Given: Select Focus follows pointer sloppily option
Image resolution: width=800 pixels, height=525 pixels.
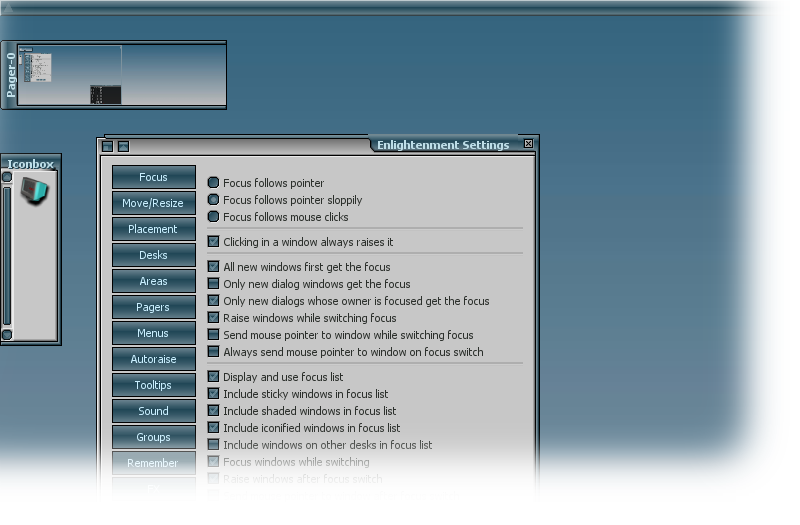Looking at the screenshot, I should (213, 199).
